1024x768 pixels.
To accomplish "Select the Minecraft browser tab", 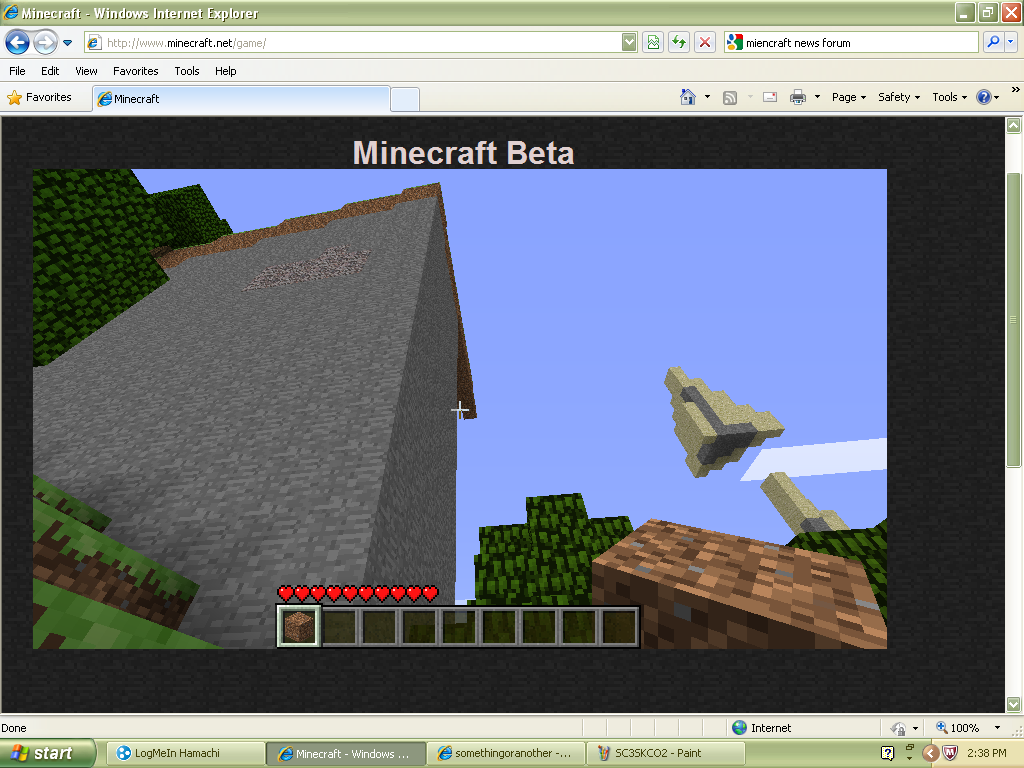I will 242,99.
